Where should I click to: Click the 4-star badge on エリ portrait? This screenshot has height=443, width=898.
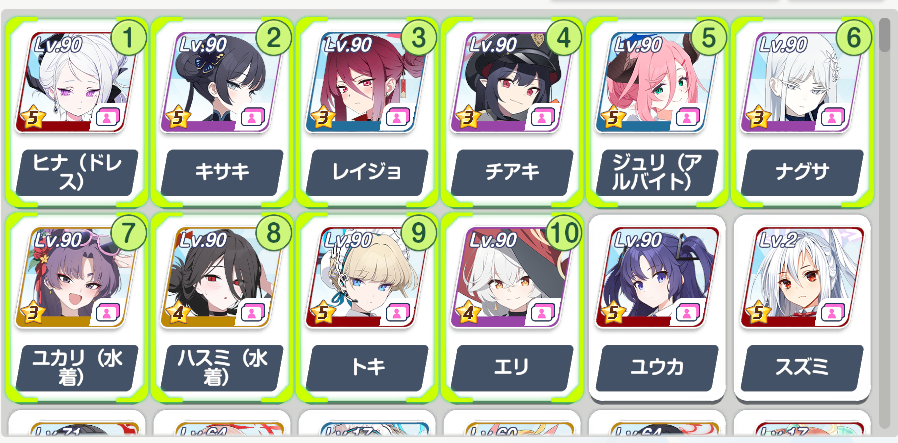click(464, 313)
